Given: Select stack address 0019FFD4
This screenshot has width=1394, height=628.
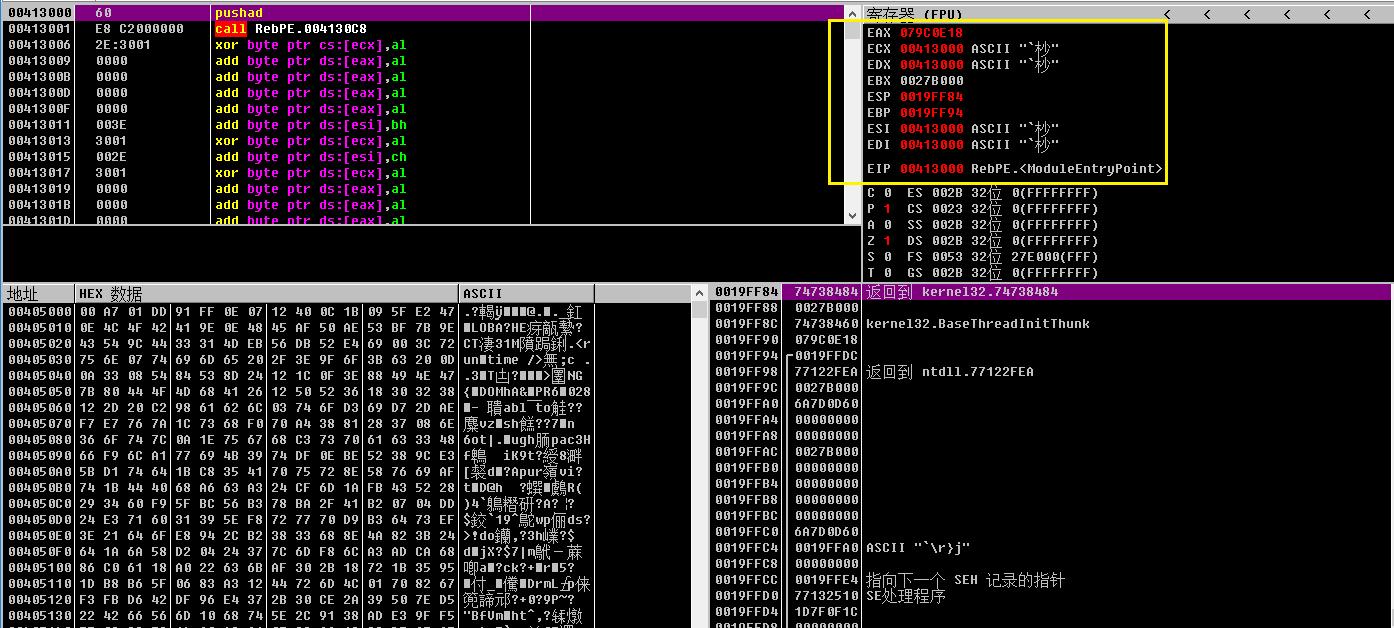Looking at the screenshot, I should (x=746, y=612).
